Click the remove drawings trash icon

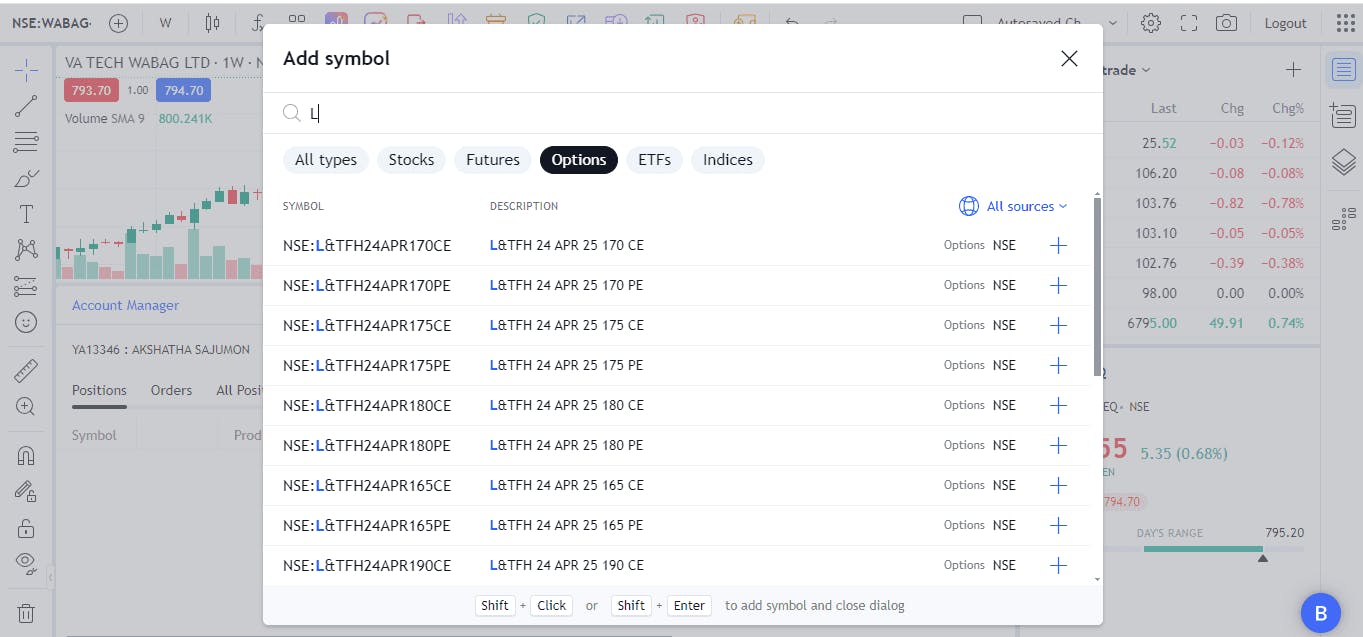pos(26,612)
